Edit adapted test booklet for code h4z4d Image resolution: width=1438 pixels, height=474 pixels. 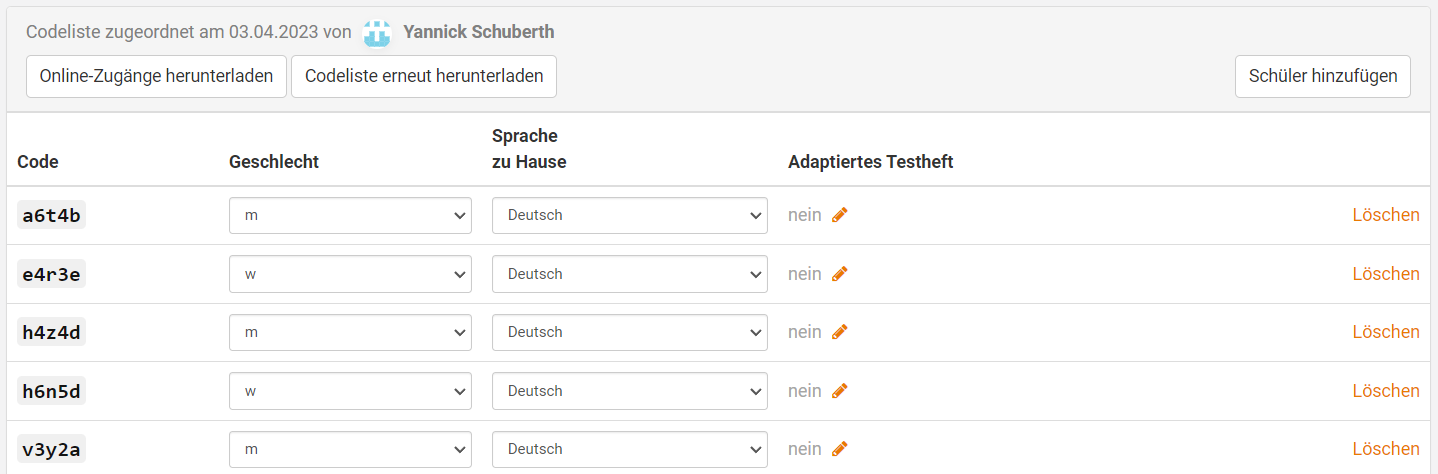[840, 332]
